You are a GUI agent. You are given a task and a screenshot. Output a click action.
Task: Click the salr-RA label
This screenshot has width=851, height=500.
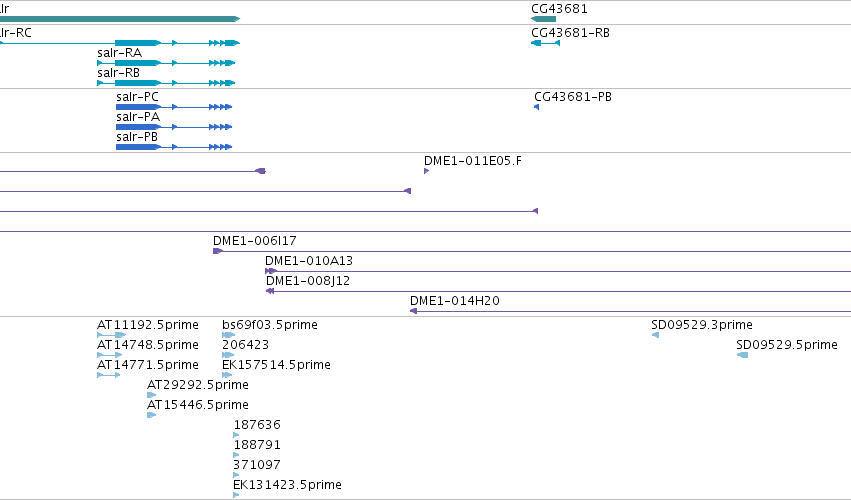119,53
